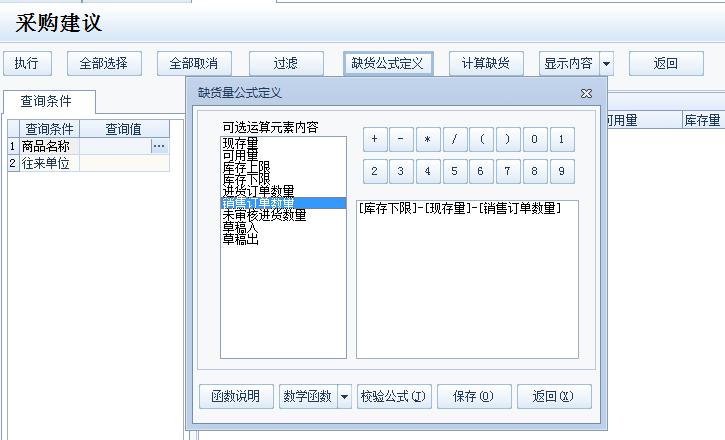Click the 函数说明 button
Viewport: 725px width, 440px height.
click(x=236, y=397)
